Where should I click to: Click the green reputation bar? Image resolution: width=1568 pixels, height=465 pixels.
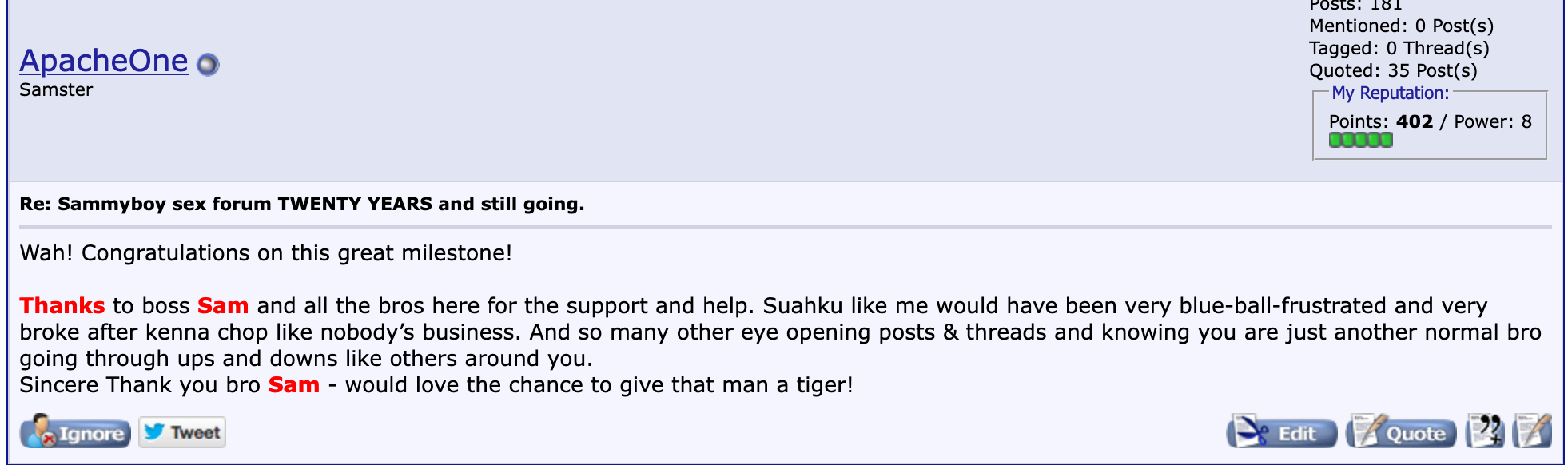1360,140
